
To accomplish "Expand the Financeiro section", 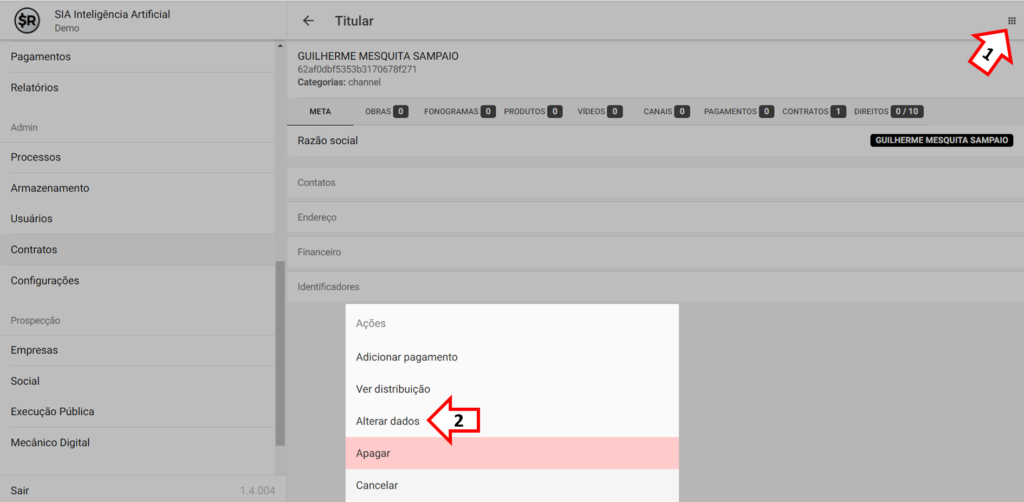I will point(319,252).
